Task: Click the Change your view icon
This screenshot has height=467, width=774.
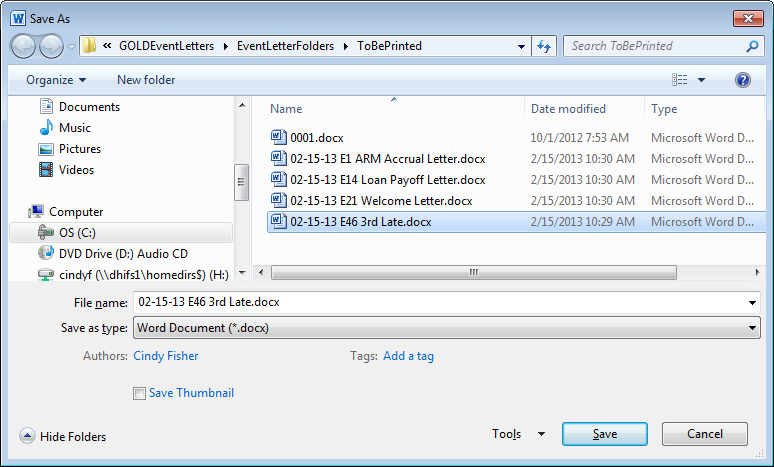Action: click(681, 80)
